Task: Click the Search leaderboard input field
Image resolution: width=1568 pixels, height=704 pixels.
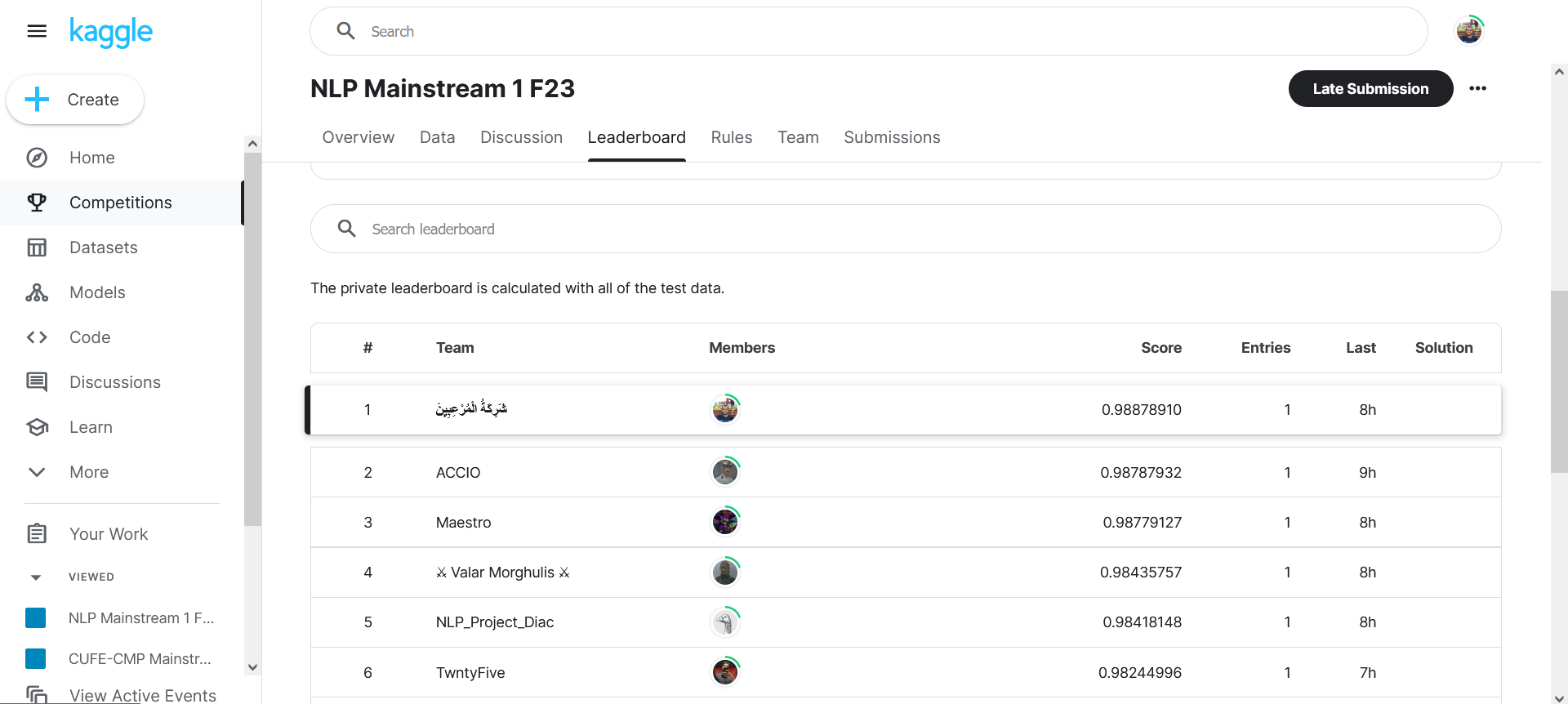Action: [x=906, y=229]
